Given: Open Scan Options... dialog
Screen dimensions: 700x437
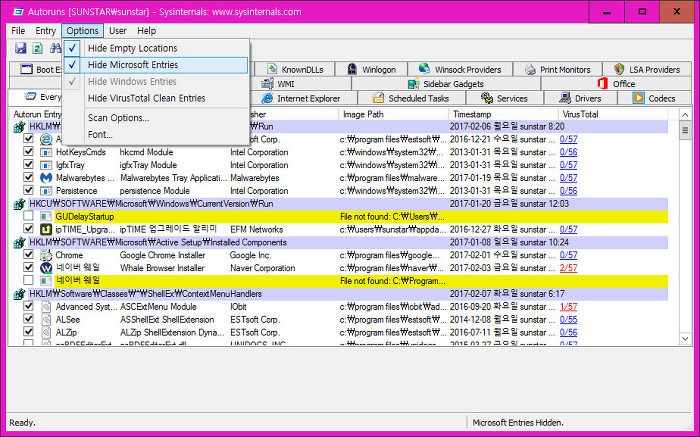Looking at the screenshot, I should pos(155,118).
